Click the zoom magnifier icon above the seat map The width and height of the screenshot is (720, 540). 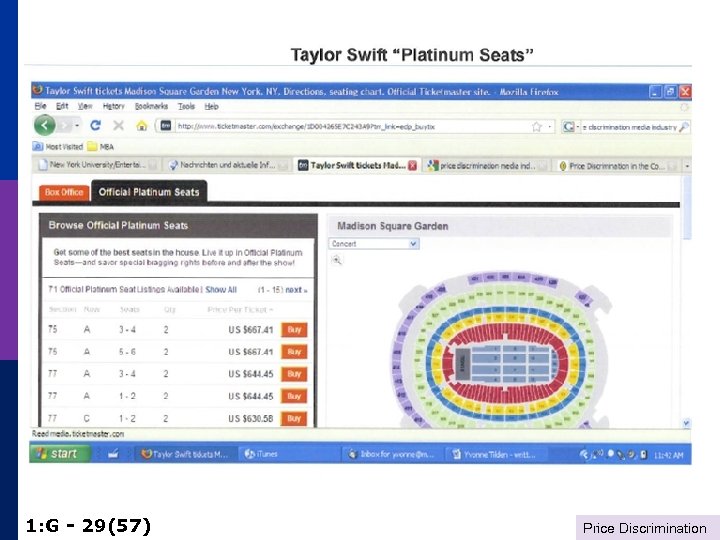(337, 260)
